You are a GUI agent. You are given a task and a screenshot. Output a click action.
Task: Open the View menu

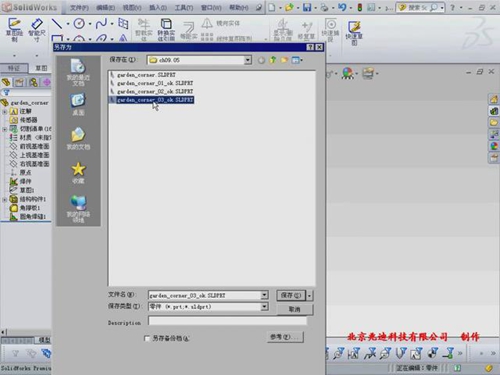(x=132, y=7)
